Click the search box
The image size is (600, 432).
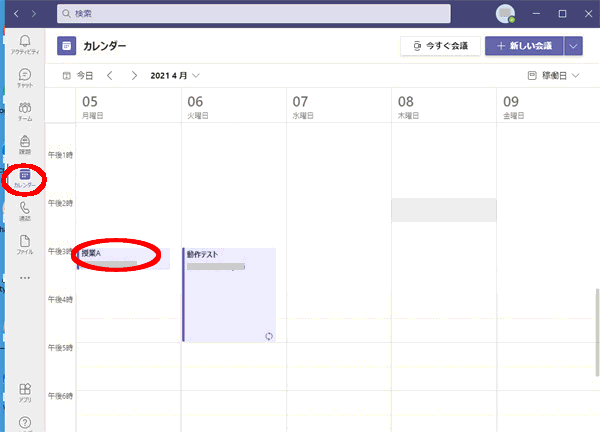tap(270, 14)
